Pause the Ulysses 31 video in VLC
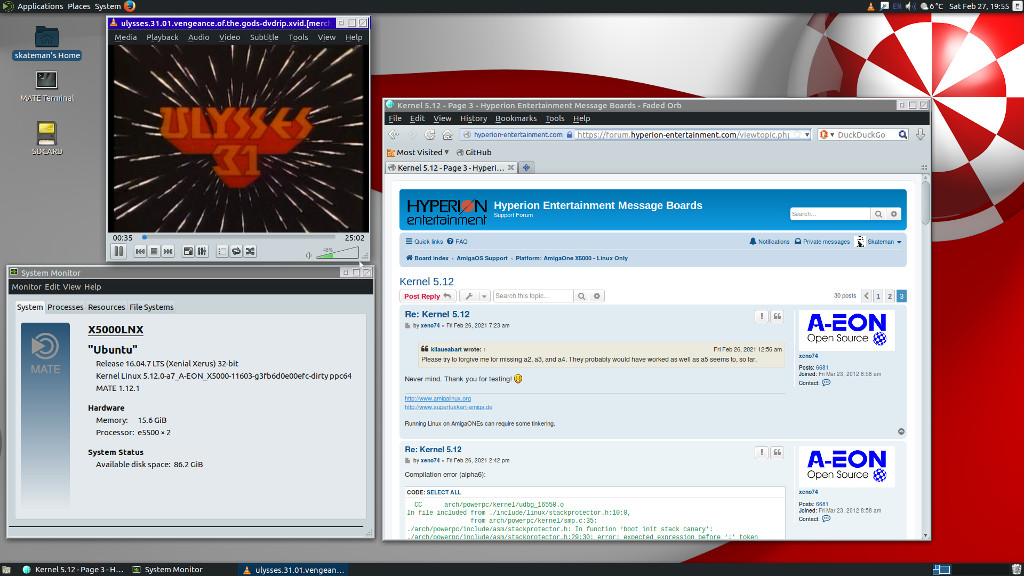The height and width of the screenshot is (576, 1024). point(119,251)
